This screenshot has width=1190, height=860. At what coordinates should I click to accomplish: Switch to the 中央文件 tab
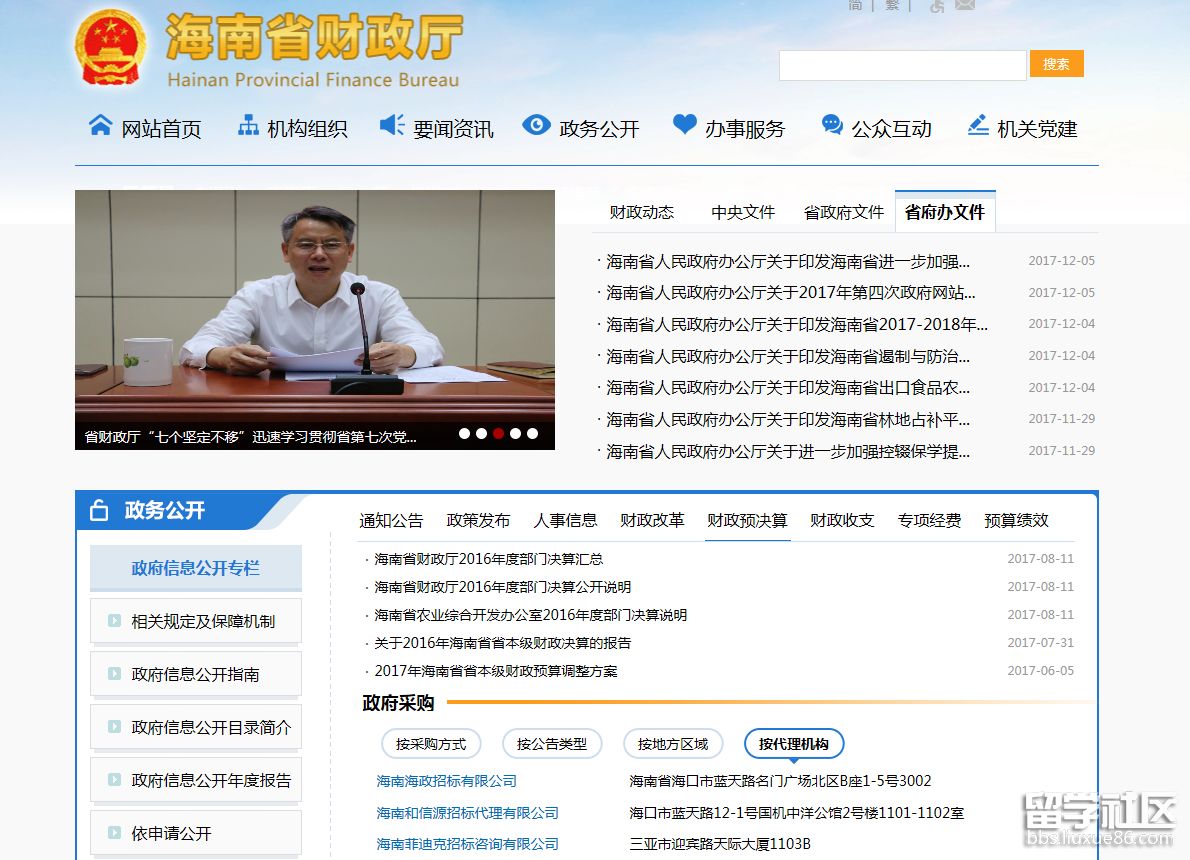tap(742, 212)
